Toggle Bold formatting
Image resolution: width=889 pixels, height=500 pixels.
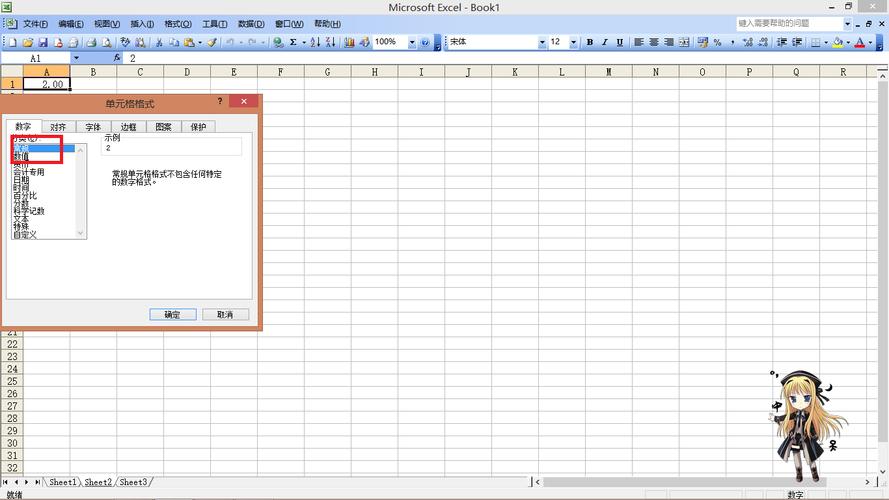tap(590, 42)
